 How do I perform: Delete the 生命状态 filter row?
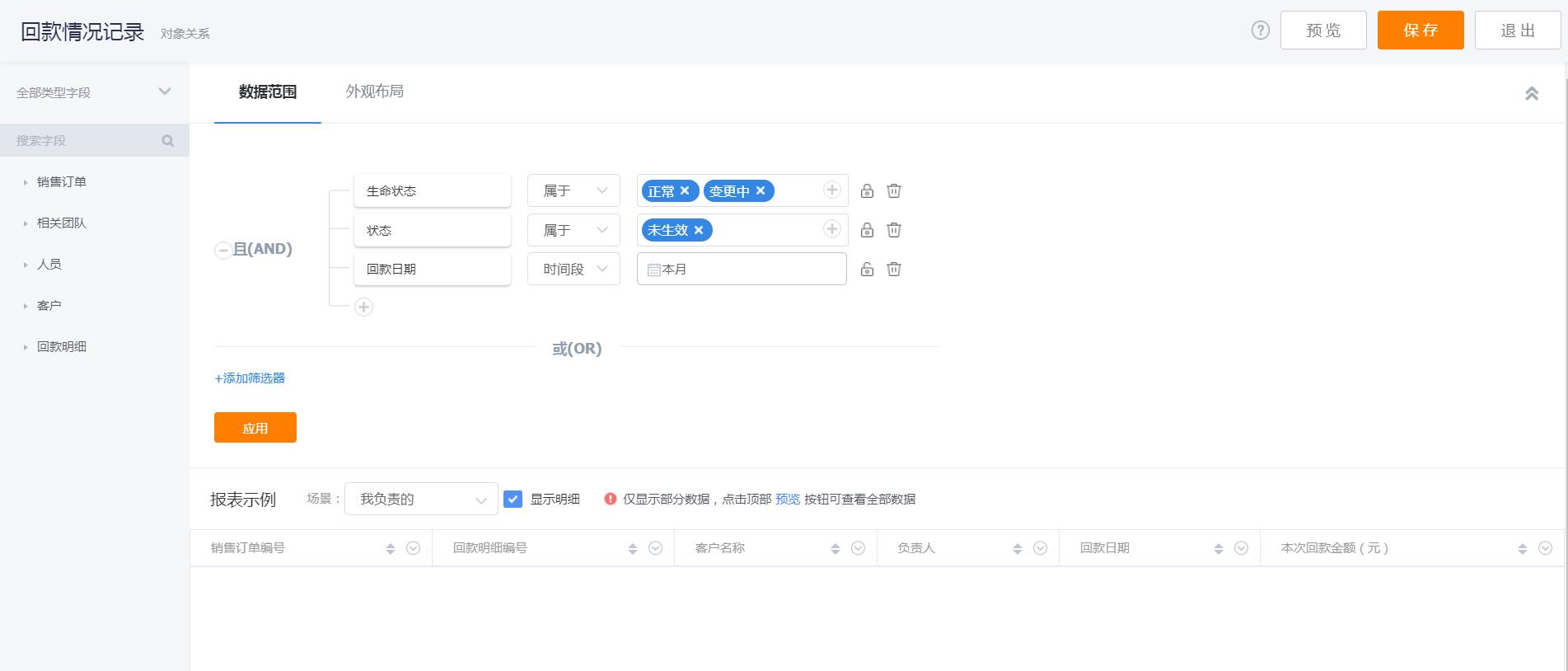click(x=893, y=190)
